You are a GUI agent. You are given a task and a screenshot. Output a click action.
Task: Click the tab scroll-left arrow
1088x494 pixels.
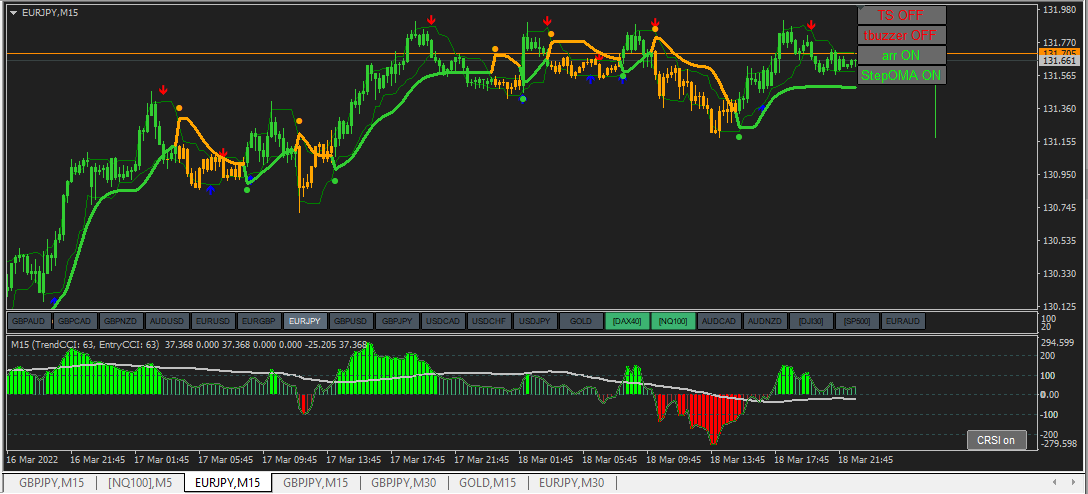1055,482
